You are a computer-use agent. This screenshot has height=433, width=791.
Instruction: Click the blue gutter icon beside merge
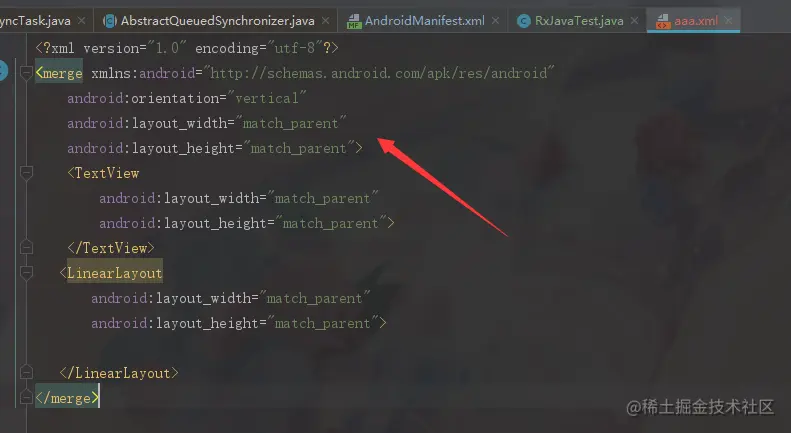tap(3, 70)
